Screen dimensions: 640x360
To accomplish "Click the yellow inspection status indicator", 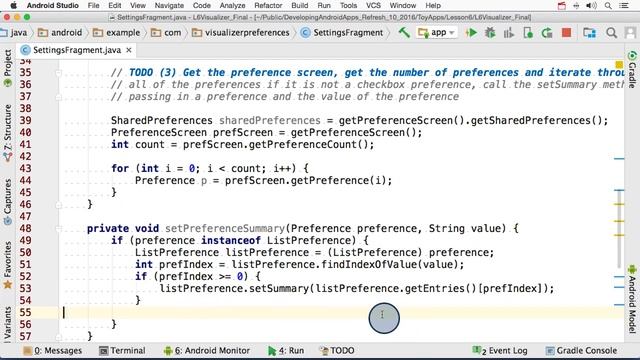I will click(619, 65).
